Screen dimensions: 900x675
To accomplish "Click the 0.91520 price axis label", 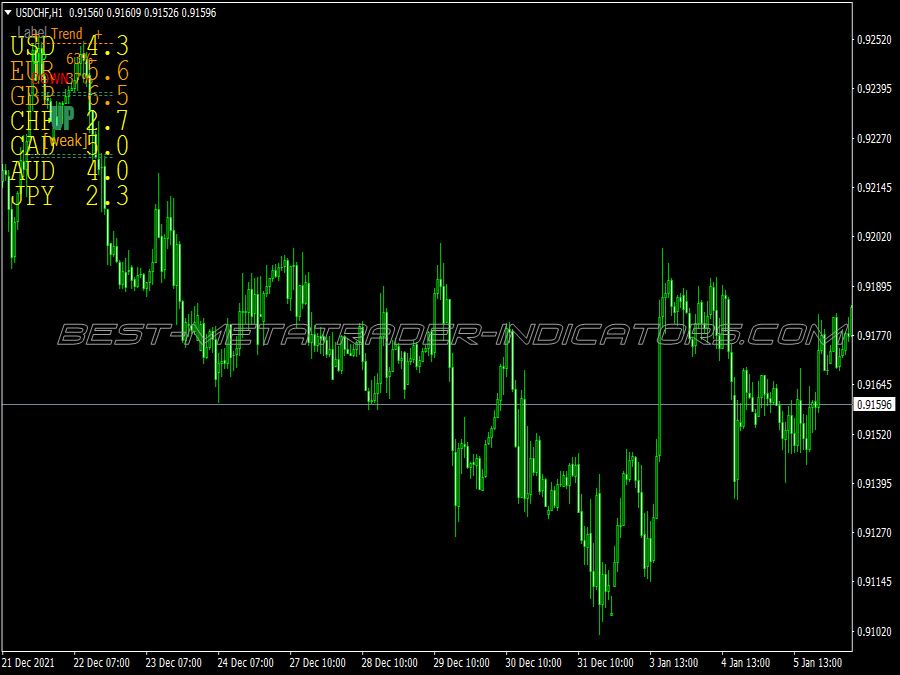I will 874,435.
